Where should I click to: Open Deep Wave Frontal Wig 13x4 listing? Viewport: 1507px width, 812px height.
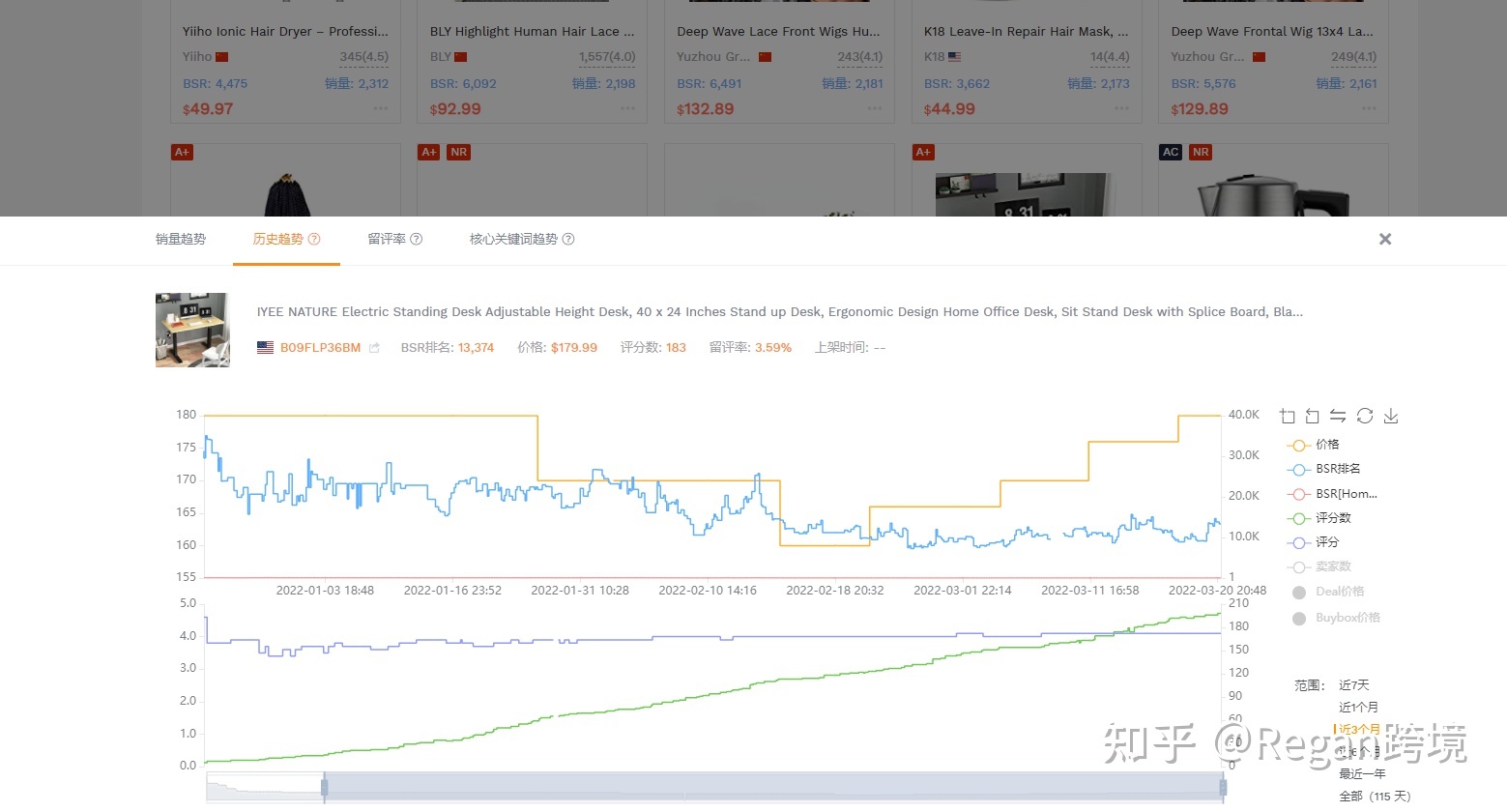pos(1272,31)
